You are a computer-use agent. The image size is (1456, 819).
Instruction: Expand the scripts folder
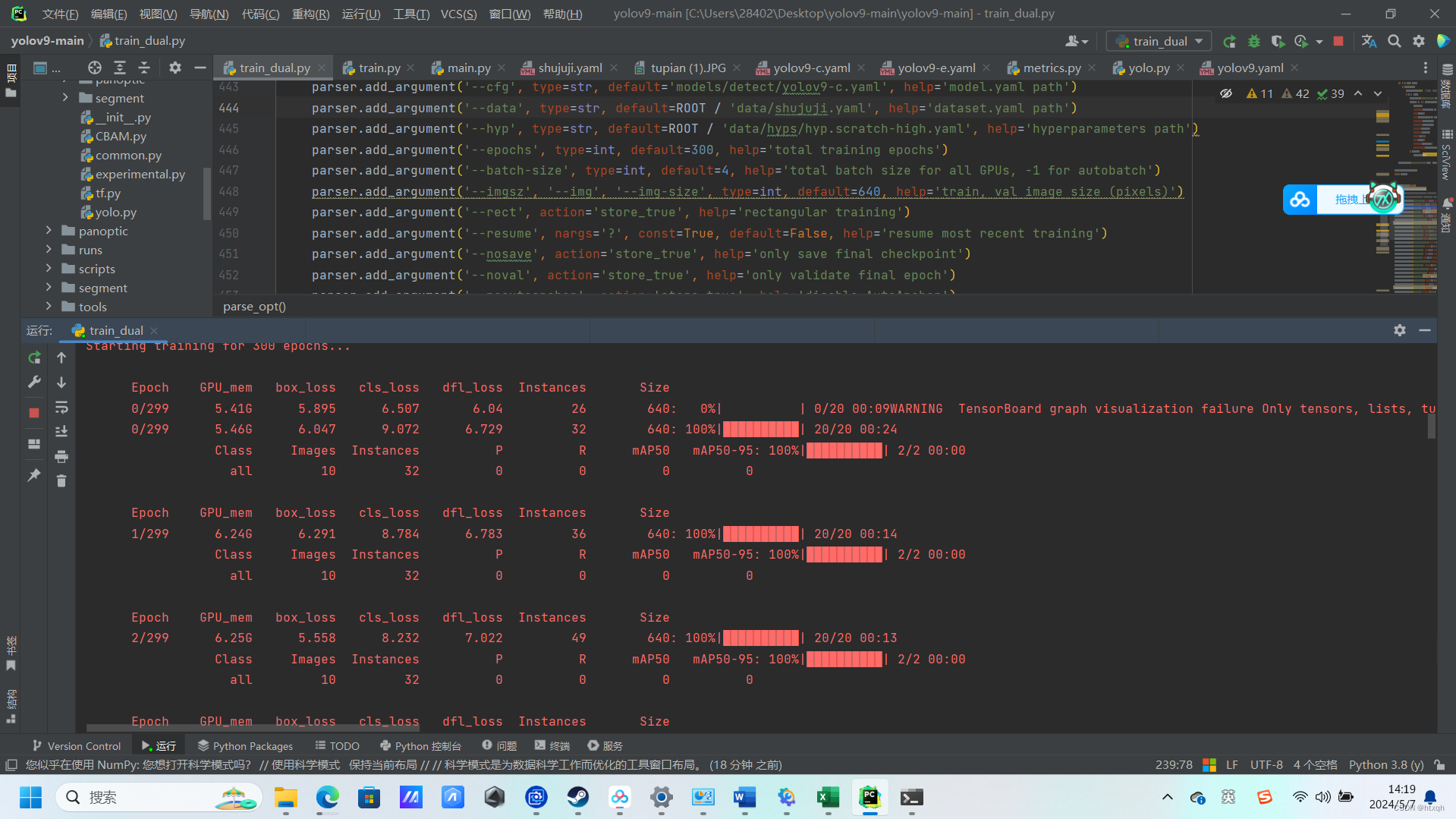pyautogui.click(x=49, y=269)
